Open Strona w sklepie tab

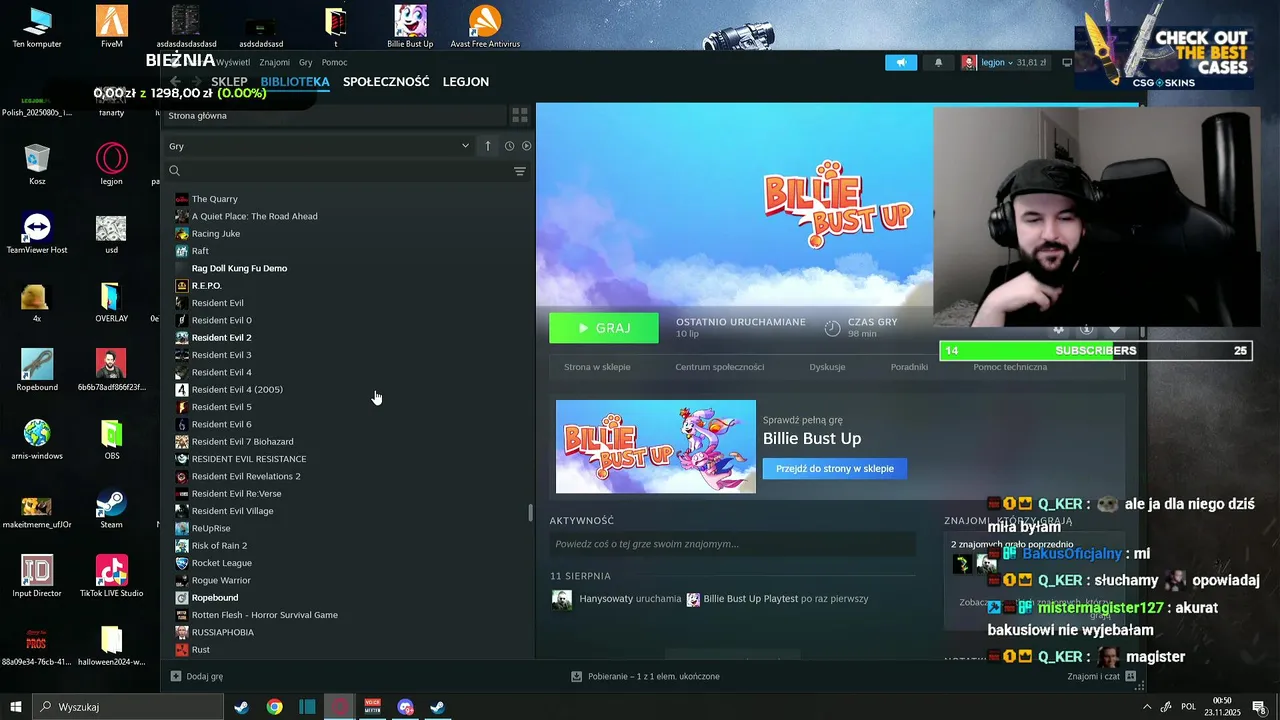(x=597, y=367)
